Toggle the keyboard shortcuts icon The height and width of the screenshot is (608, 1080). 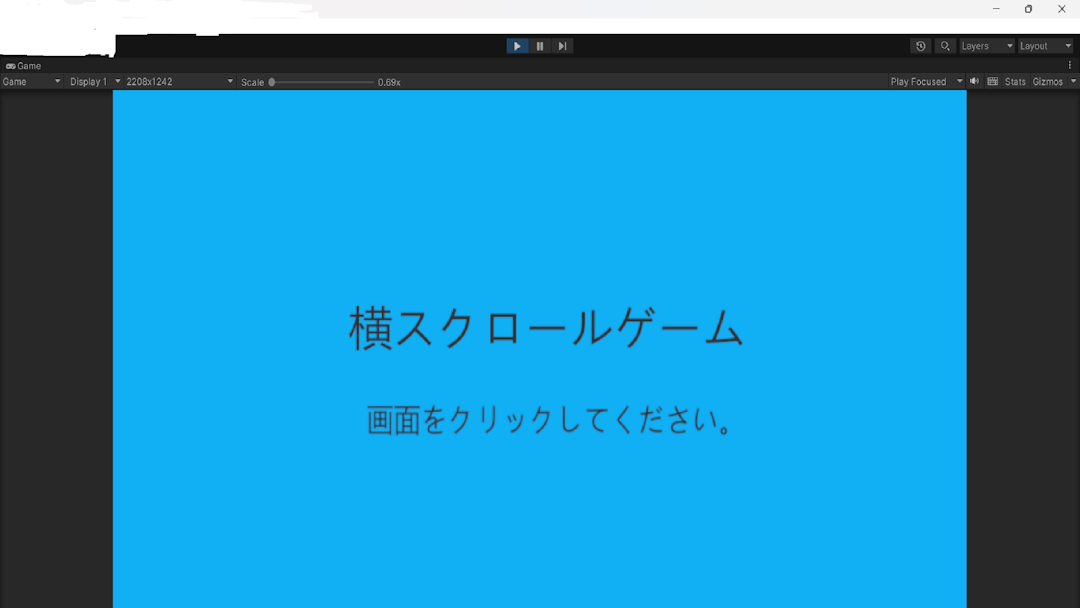click(x=993, y=81)
